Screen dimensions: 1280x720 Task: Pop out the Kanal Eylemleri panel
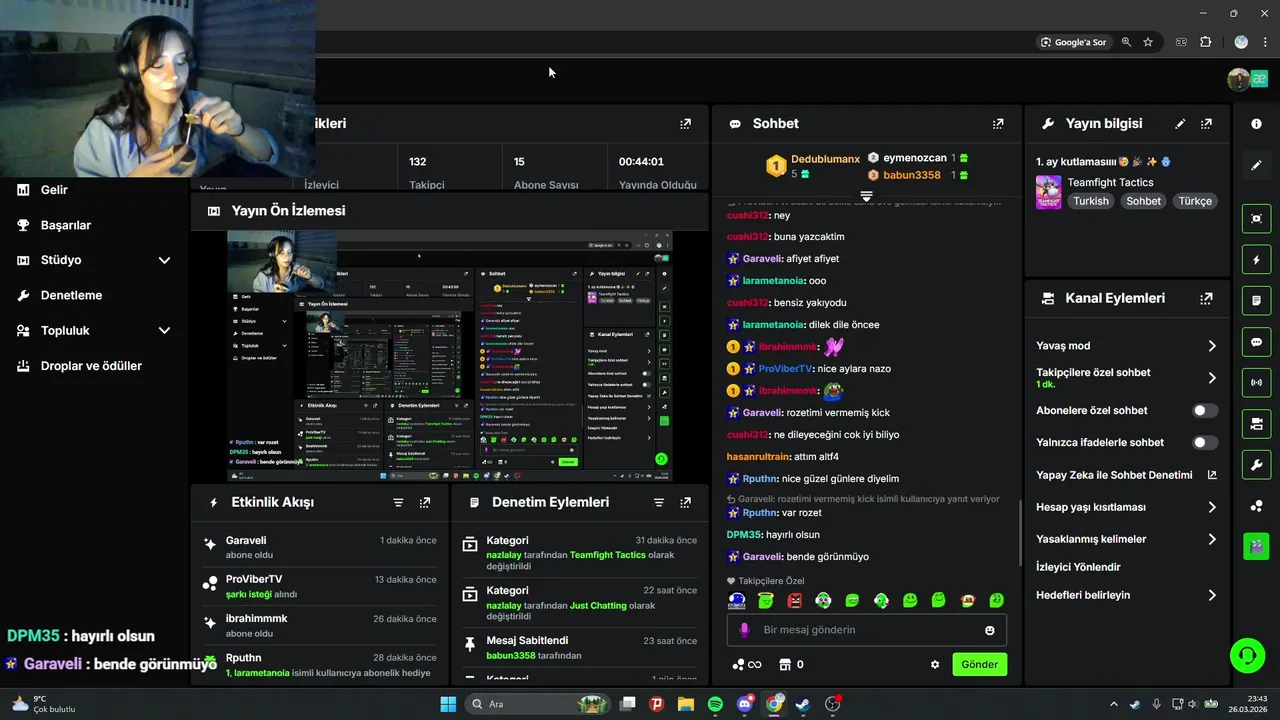(1206, 298)
